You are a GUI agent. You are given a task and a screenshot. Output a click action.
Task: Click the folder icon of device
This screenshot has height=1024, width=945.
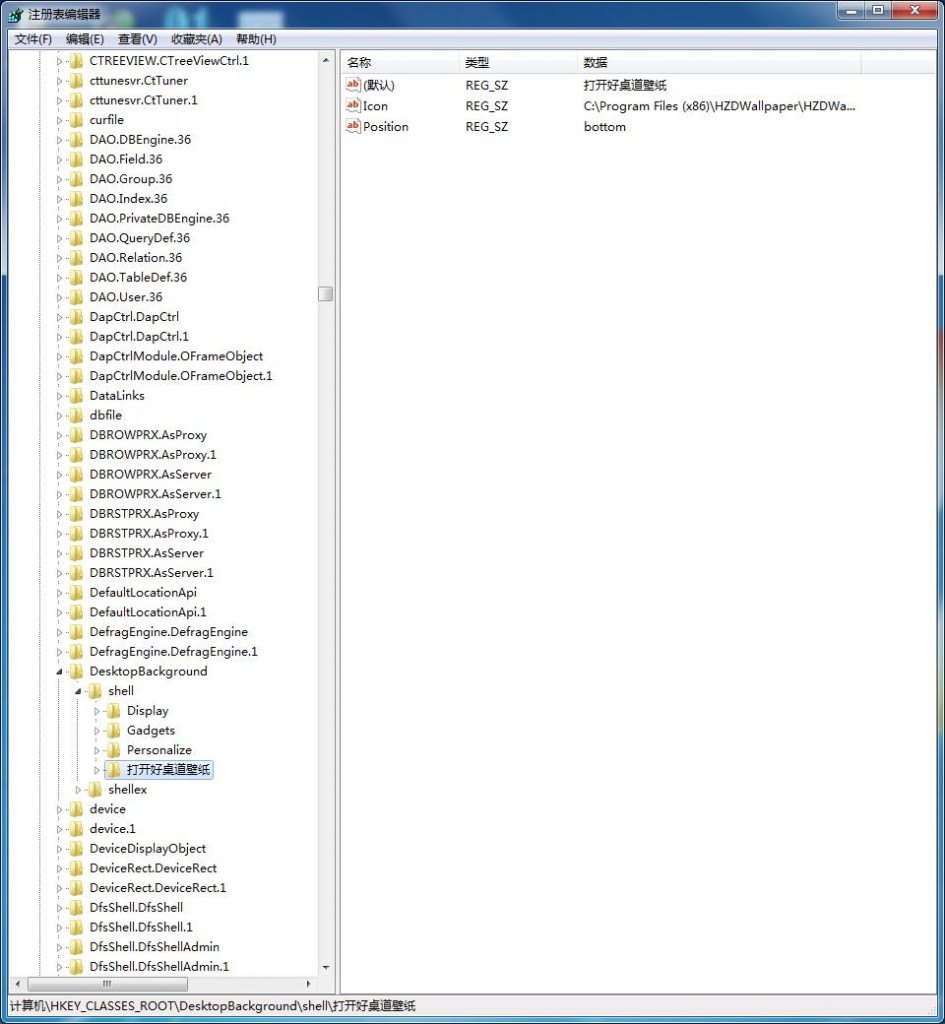click(x=77, y=808)
